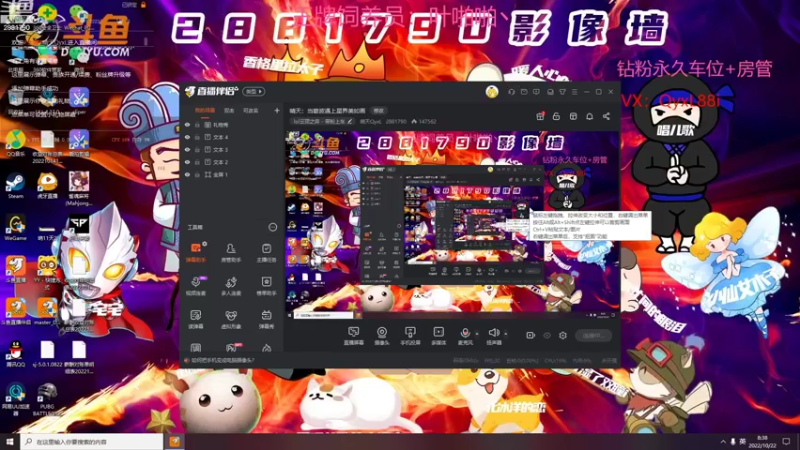The height and width of the screenshot is (450, 800).
Task: Toggle the preview eye icon in bottom bar
Action: (547, 335)
